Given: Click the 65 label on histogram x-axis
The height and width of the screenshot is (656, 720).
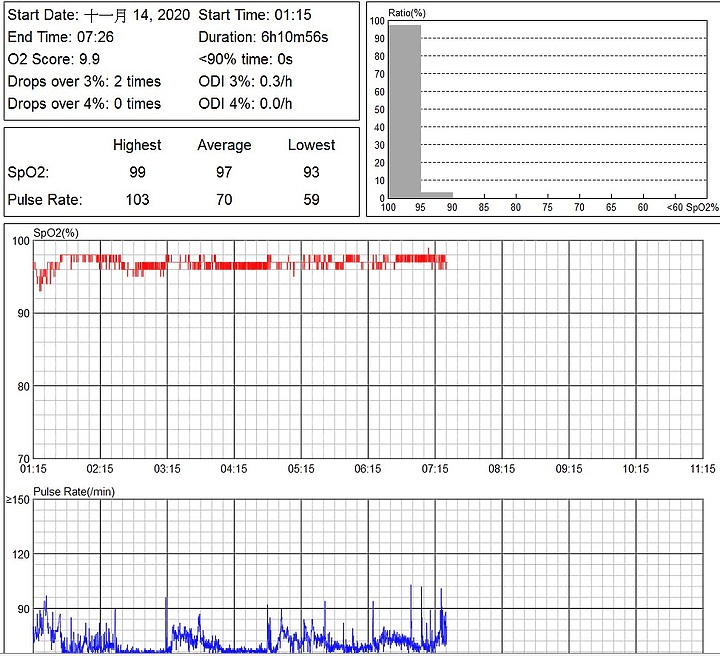Looking at the screenshot, I should [611, 207].
